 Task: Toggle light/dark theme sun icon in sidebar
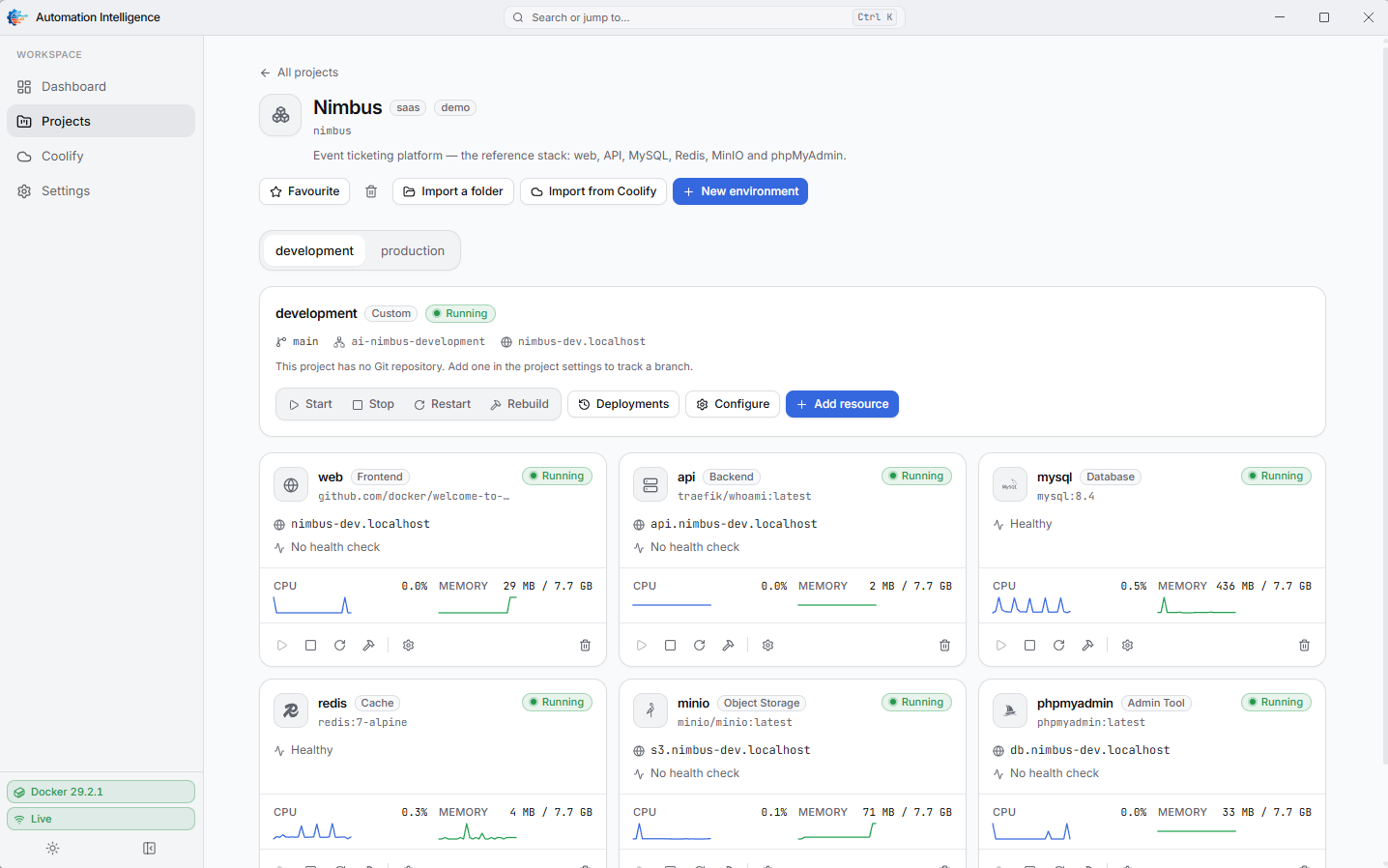tap(53, 848)
